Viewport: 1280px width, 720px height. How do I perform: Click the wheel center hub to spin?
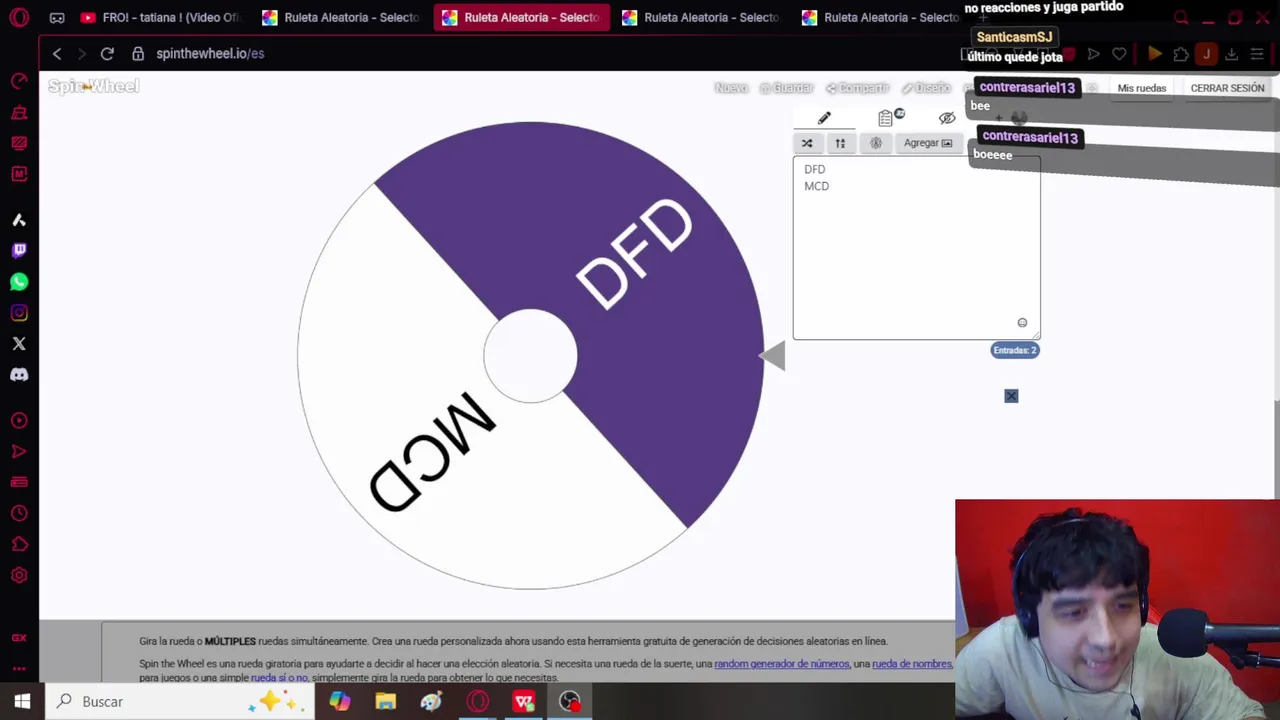pos(530,356)
